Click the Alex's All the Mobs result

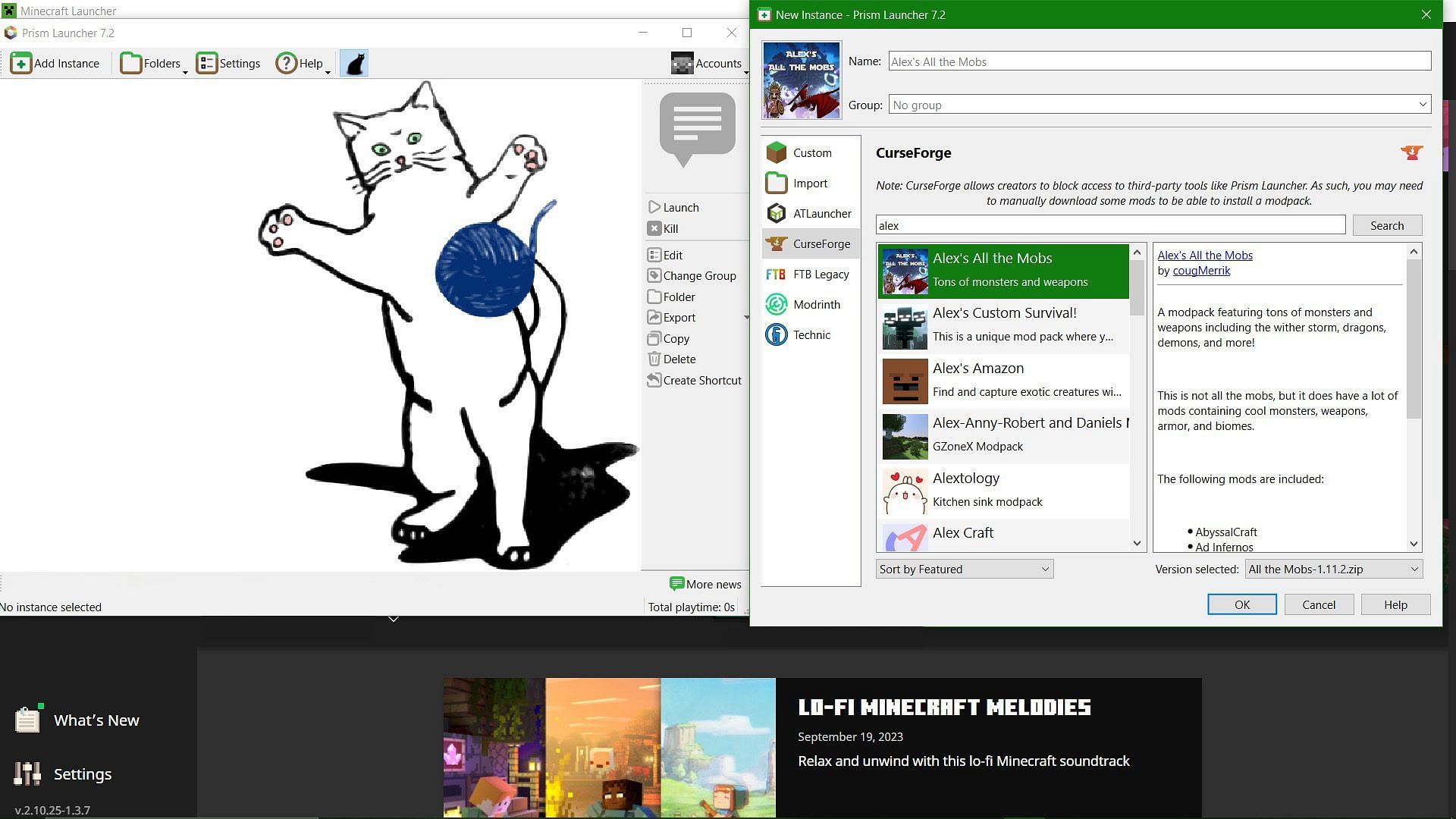(1002, 269)
